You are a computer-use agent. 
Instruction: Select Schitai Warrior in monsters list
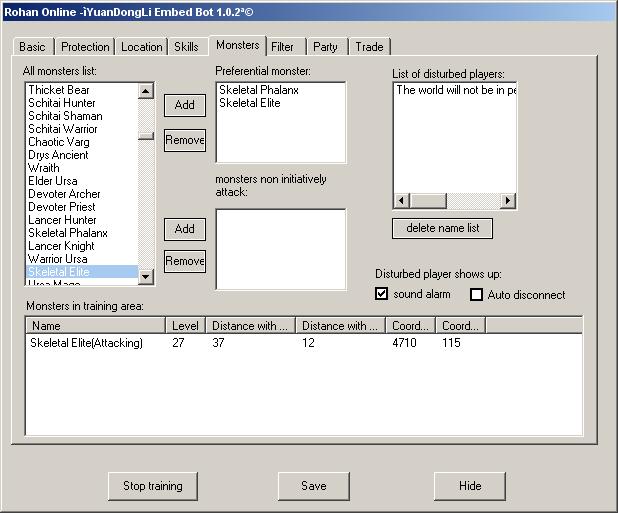[82, 129]
